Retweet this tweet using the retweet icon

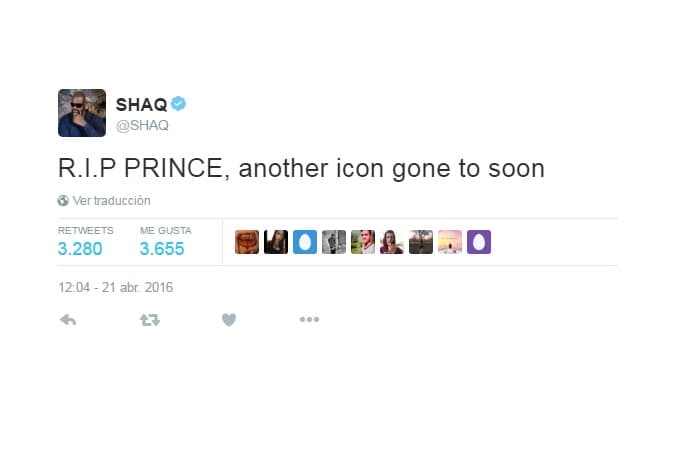pos(150,320)
